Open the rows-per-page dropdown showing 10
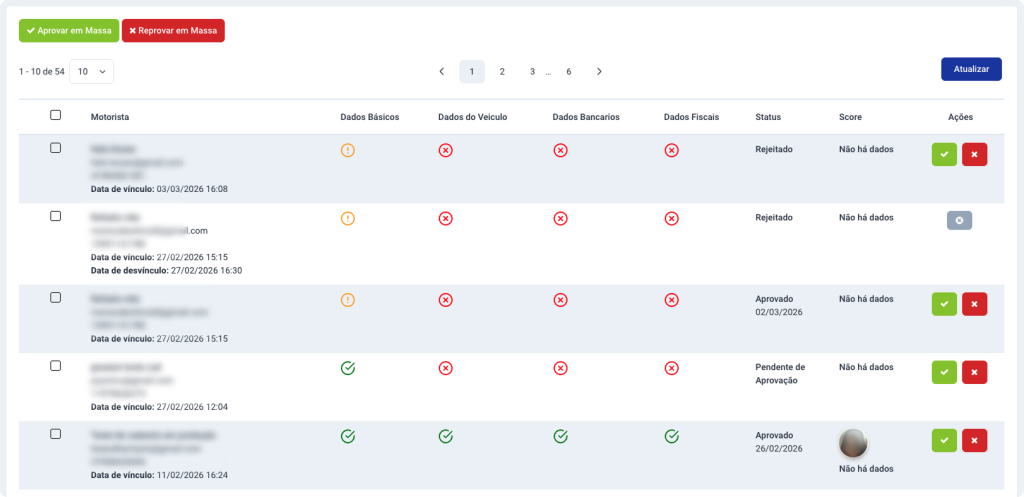The height and width of the screenshot is (497, 1024). click(91, 72)
